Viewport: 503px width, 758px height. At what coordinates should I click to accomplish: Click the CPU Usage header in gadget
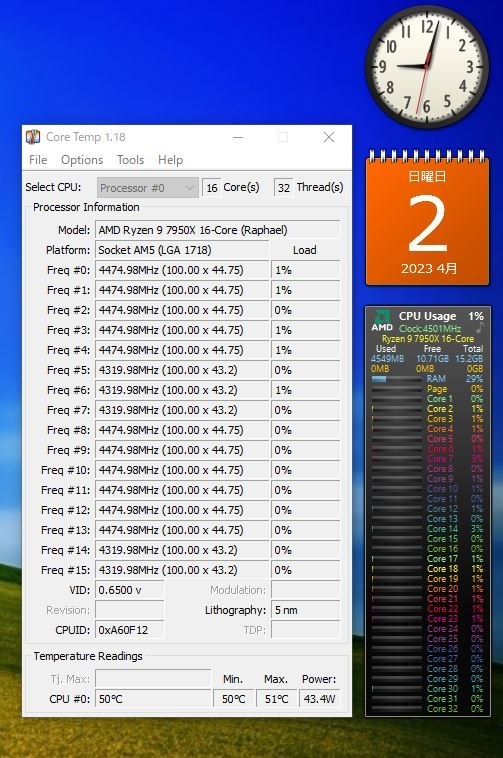coord(427,316)
